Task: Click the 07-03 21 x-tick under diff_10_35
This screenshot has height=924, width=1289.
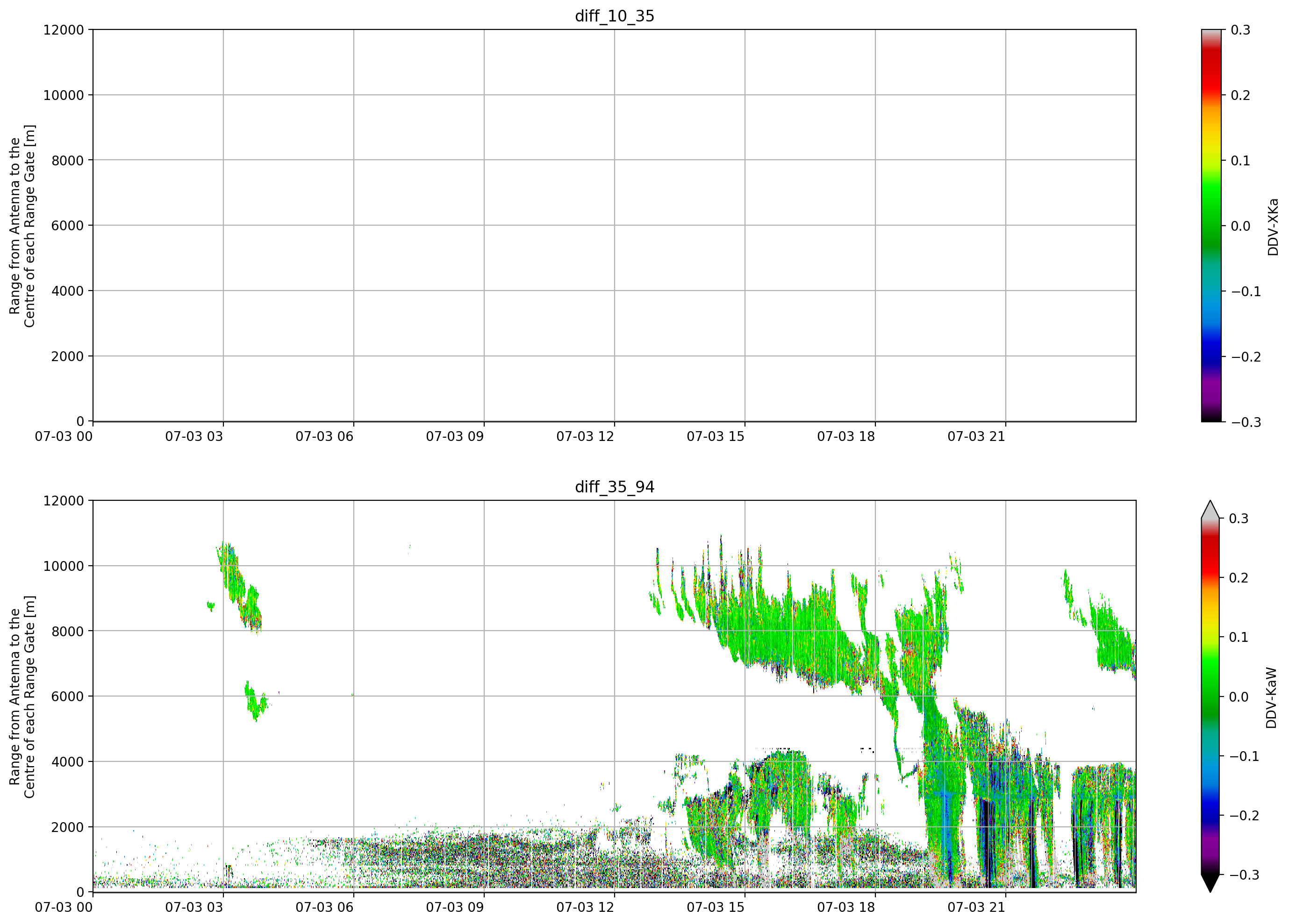Action: click(x=976, y=436)
